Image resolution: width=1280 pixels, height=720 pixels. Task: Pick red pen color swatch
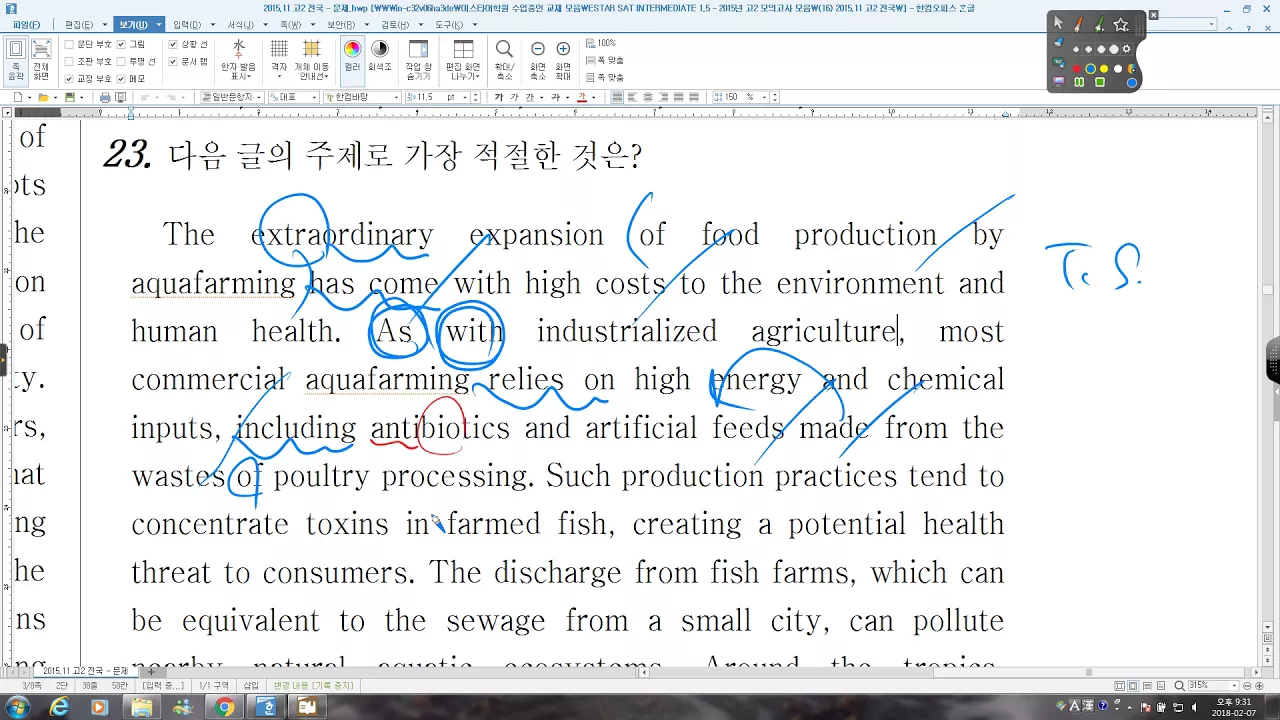1077,69
